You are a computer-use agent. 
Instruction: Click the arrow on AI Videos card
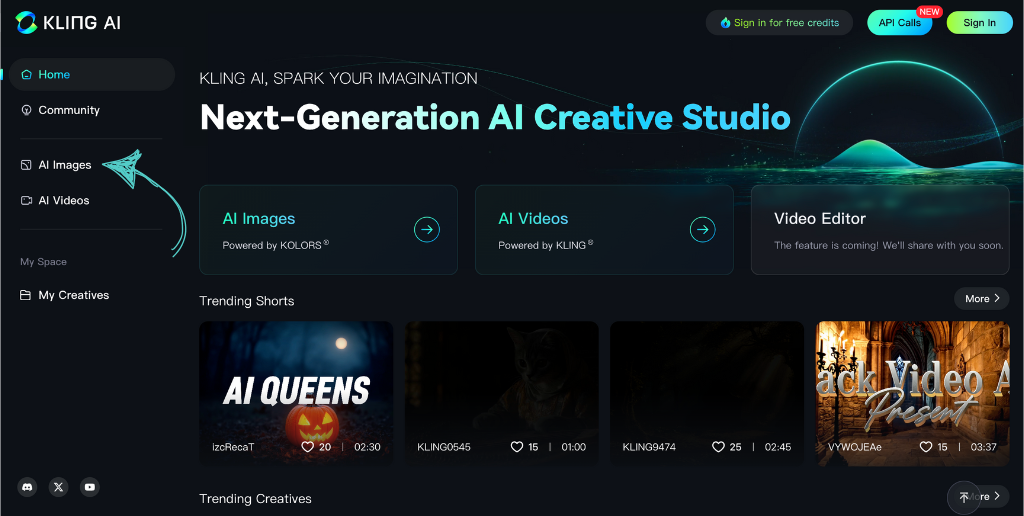pos(703,229)
